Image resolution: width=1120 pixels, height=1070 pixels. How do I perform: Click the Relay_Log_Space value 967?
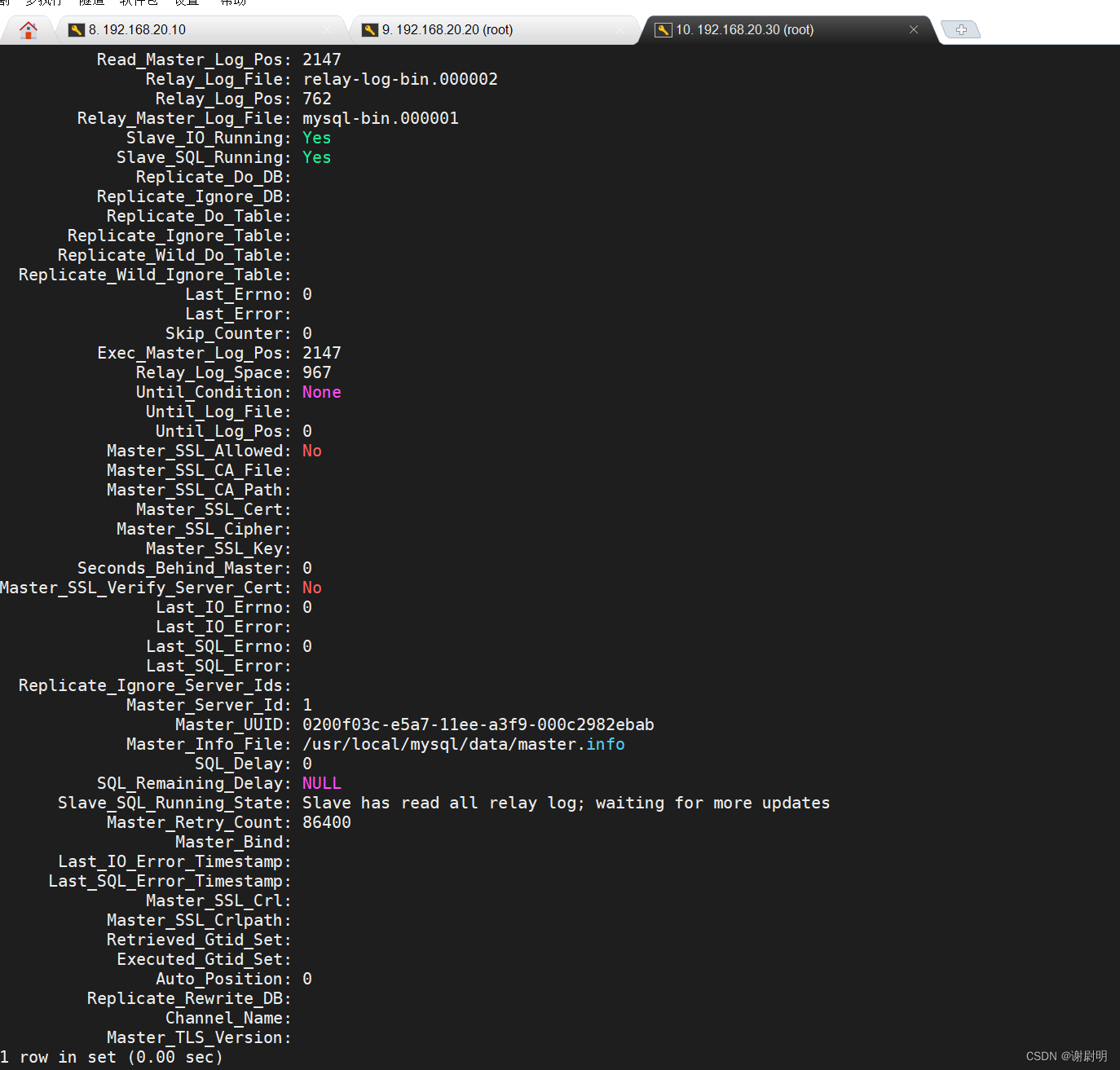tap(317, 372)
